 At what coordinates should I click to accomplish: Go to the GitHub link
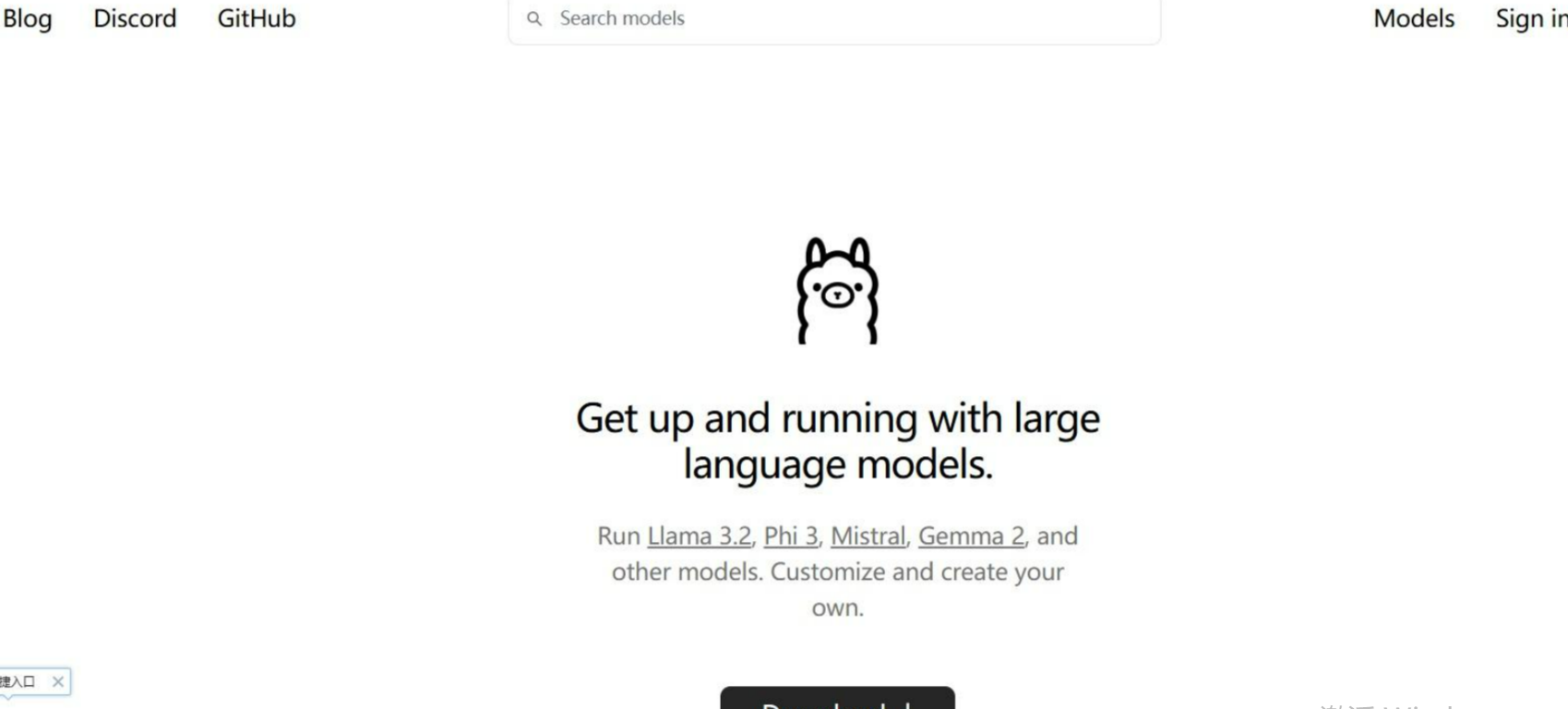(x=257, y=18)
